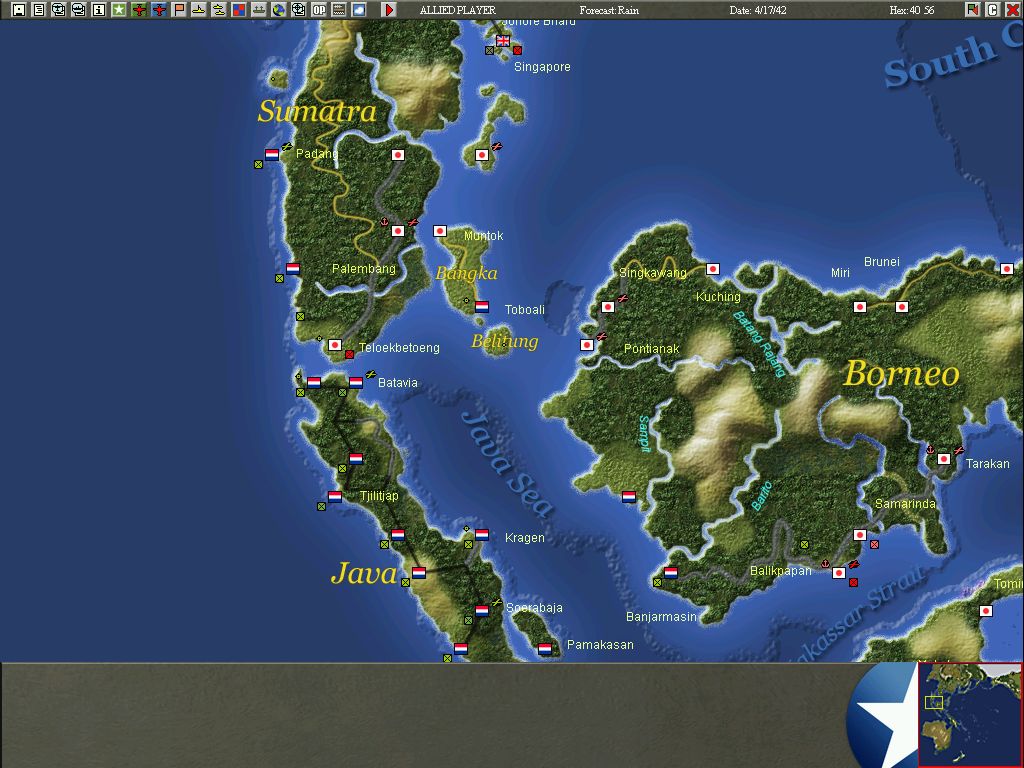Open the intelligence info 'i' icon

click(99, 9)
